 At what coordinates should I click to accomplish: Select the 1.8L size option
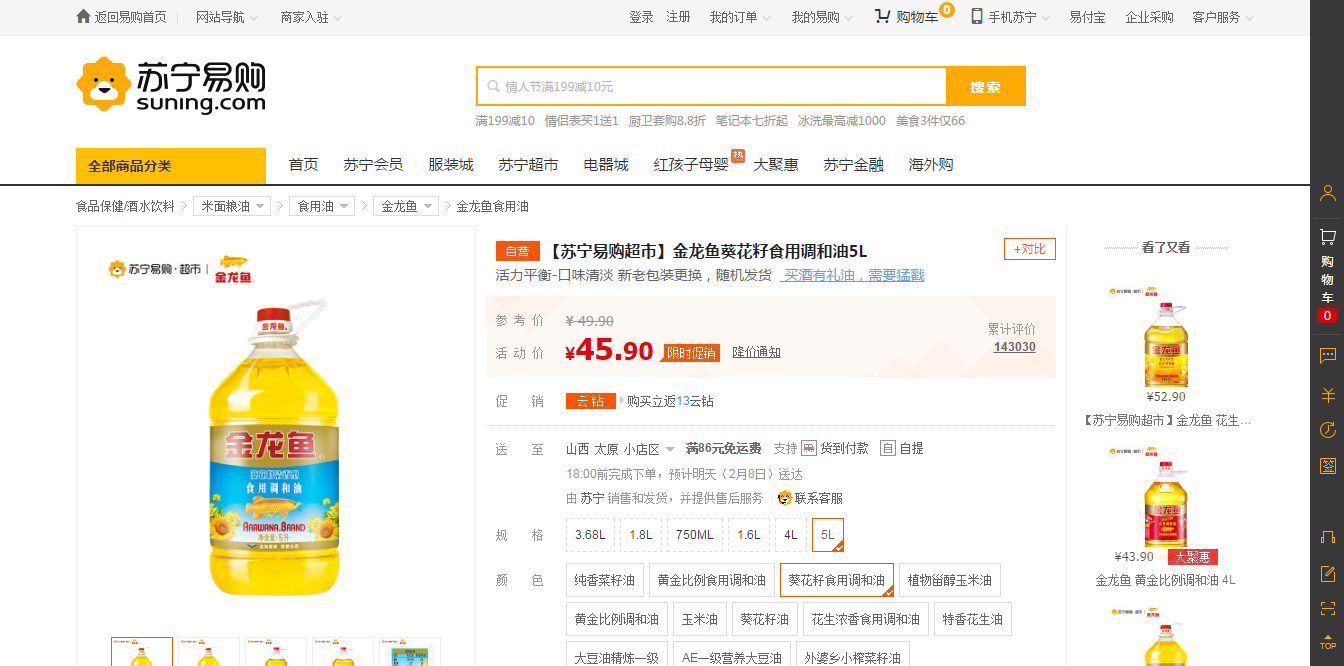(641, 534)
